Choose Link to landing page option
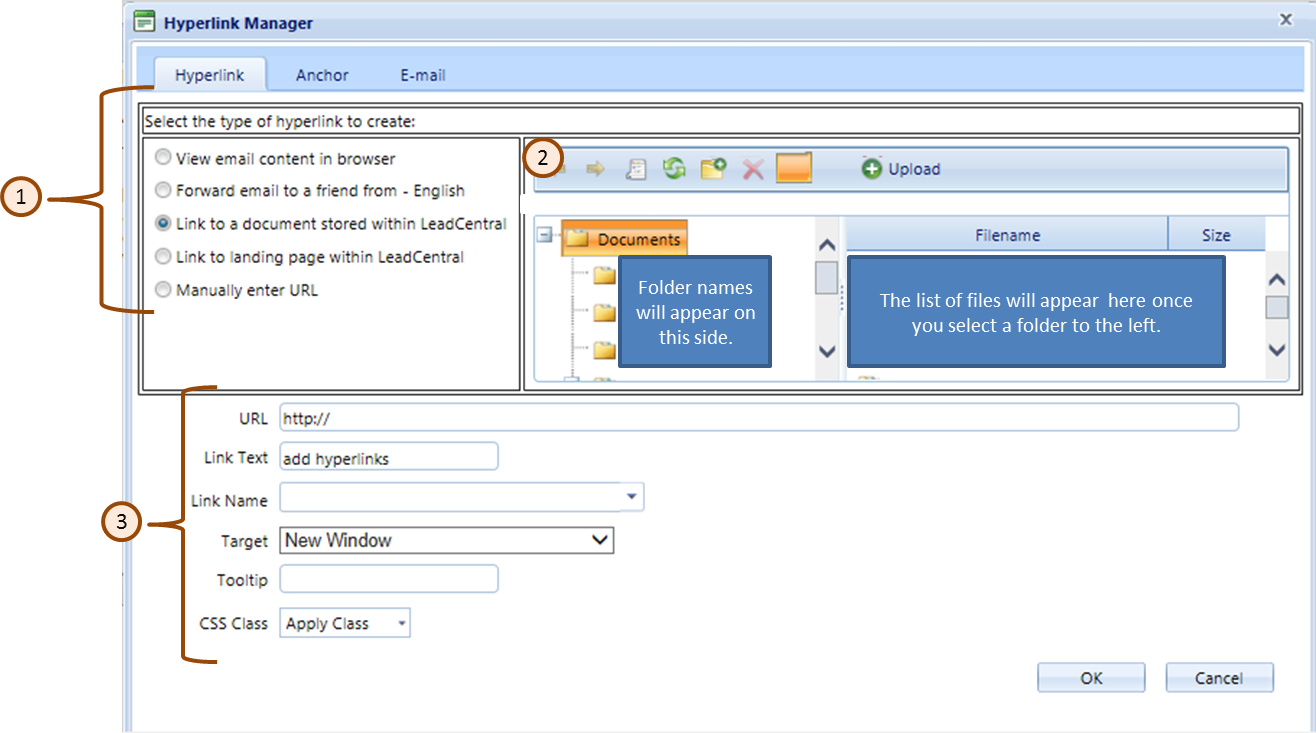The height and width of the screenshot is (733, 1316). pyautogui.click(x=163, y=257)
